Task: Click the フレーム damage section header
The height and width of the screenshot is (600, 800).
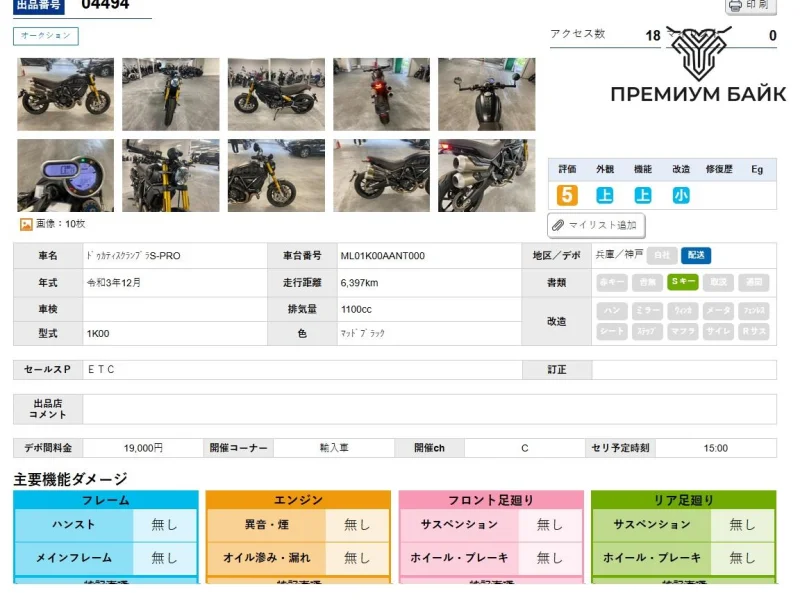Action: pos(105,500)
